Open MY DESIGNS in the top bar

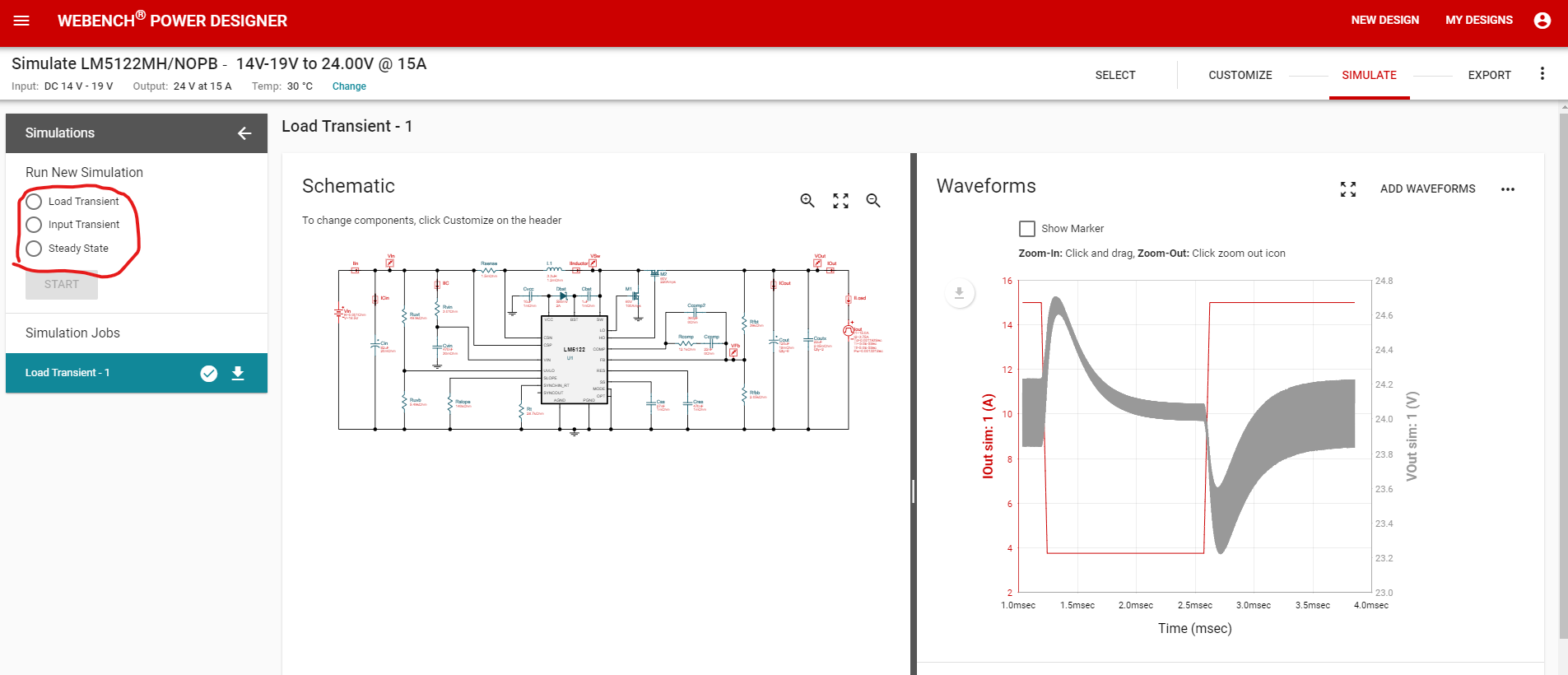coord(1479,21)
